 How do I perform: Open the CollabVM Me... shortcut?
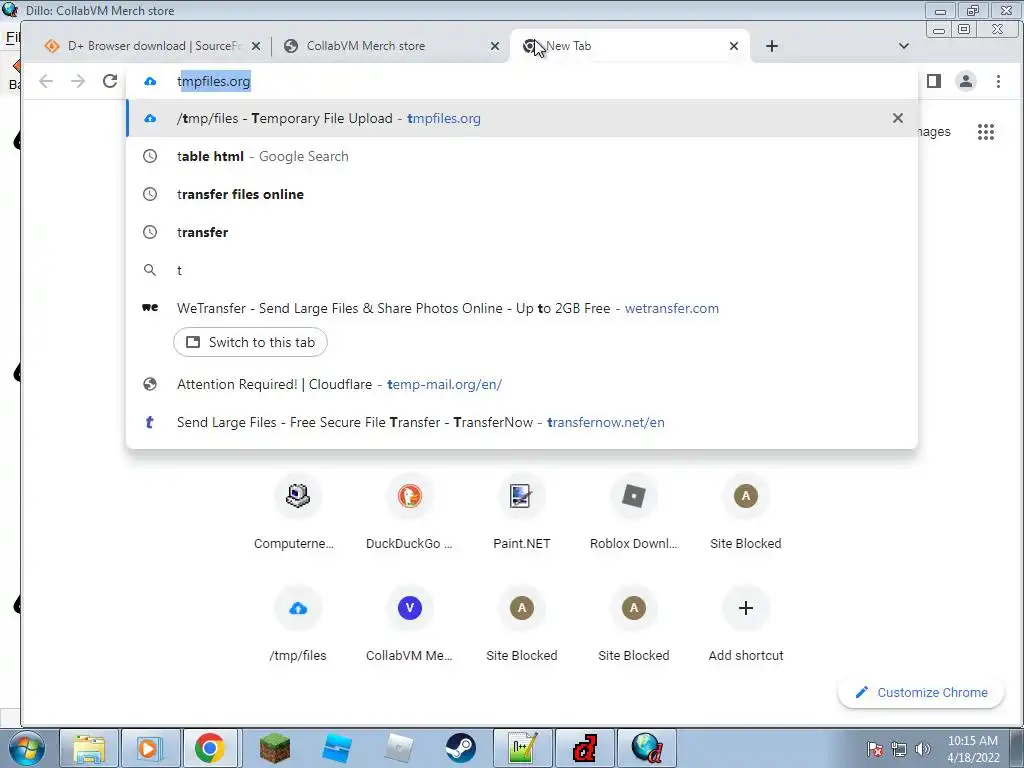point(409,624)
